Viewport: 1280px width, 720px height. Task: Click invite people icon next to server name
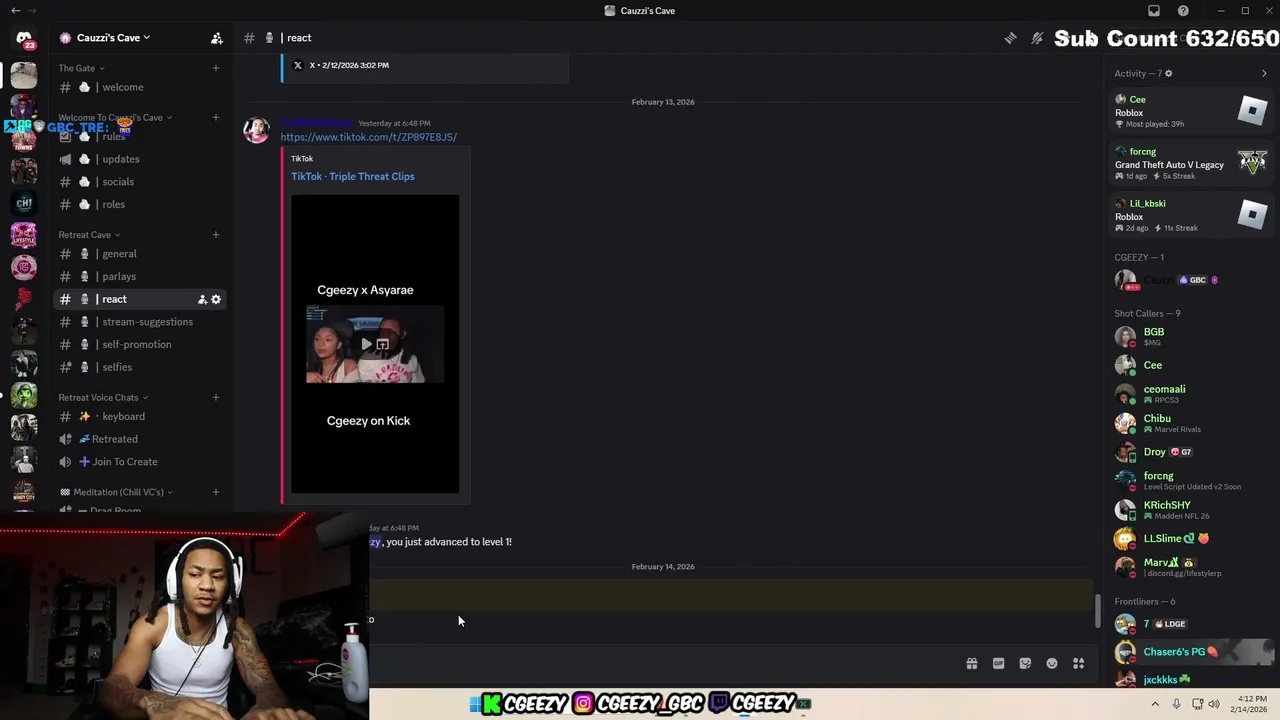pos(216,38)
